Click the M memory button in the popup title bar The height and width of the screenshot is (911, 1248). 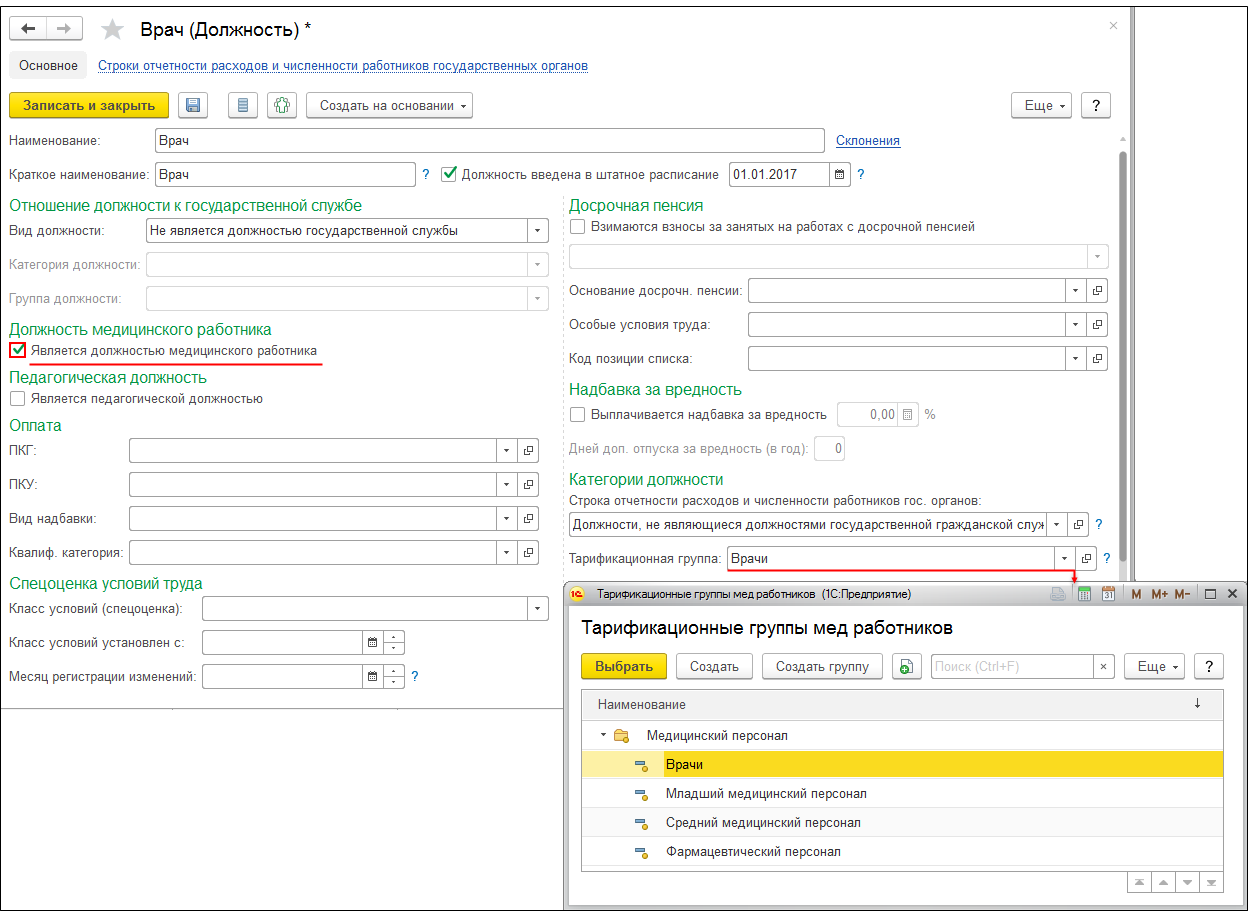tap(1135, 594)
